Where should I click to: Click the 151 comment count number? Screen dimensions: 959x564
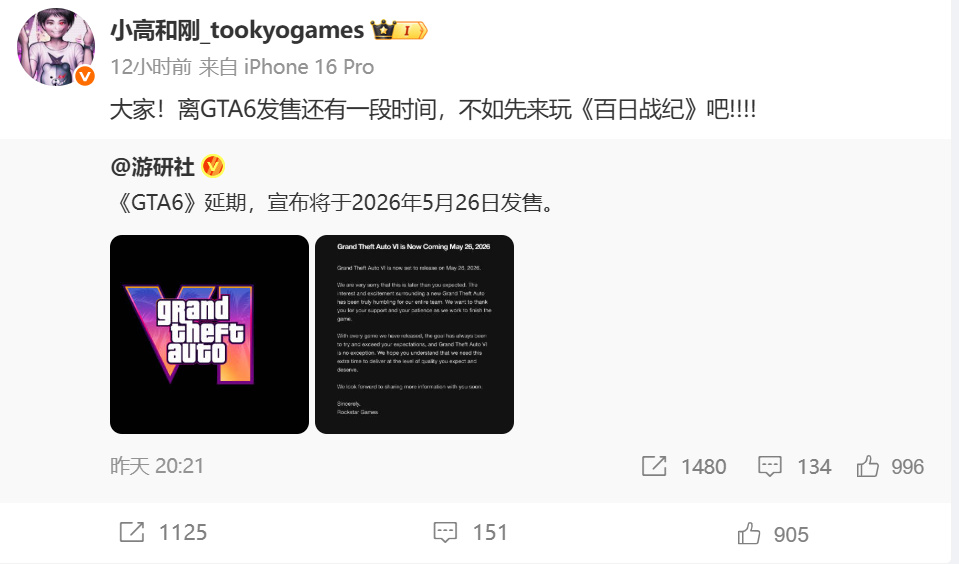click(490, 533)
